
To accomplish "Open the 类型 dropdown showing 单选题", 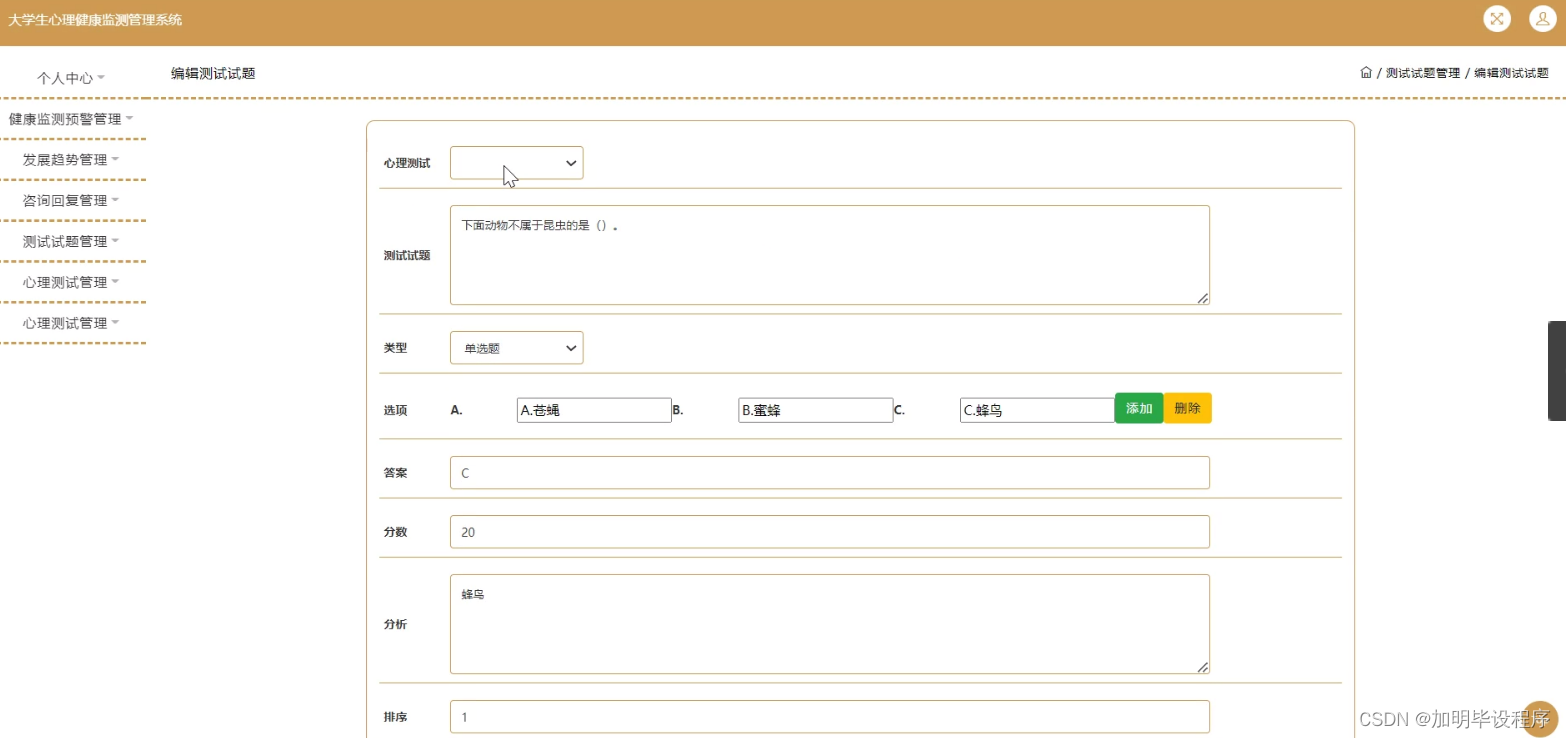I will (516, 347).
